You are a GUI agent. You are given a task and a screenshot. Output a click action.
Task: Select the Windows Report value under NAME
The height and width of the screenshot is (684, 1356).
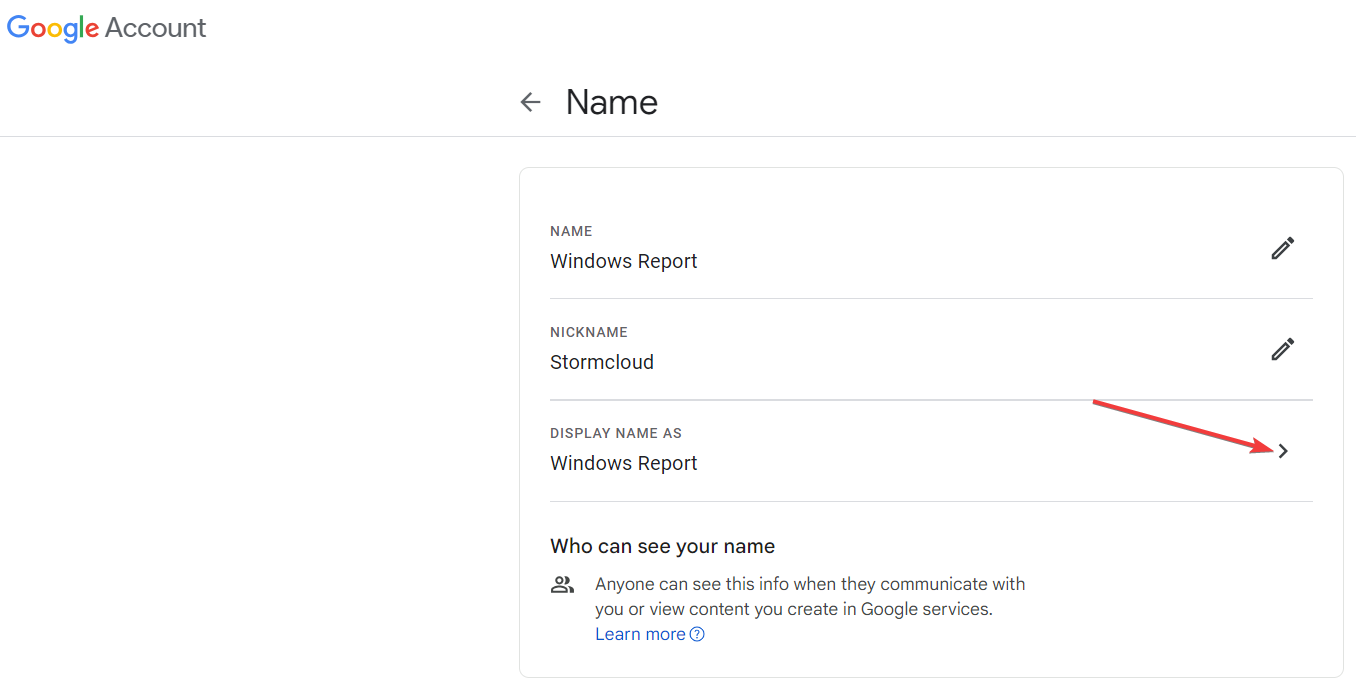623,261
